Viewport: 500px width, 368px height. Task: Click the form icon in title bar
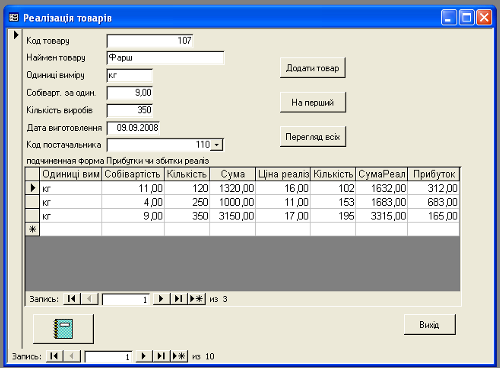click(x=14, y=17)
